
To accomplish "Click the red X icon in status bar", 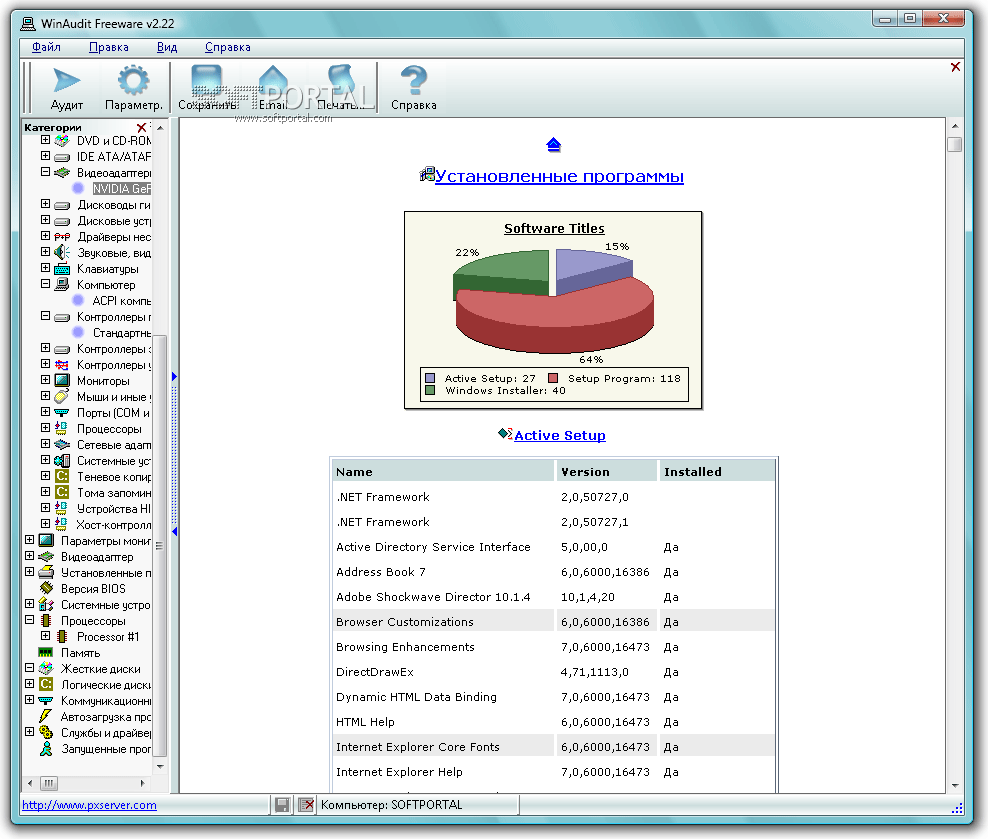I will coord(306,804).
